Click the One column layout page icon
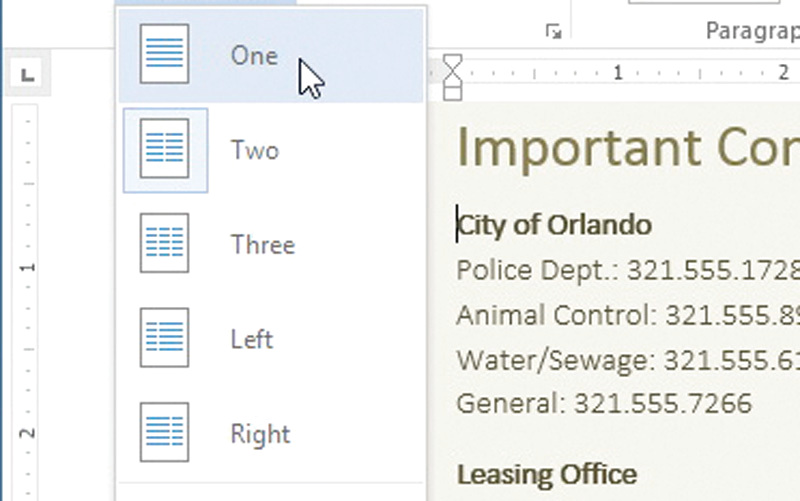This screenshot has width=800, height=501. pyautogui.click(x=165, y=55)
